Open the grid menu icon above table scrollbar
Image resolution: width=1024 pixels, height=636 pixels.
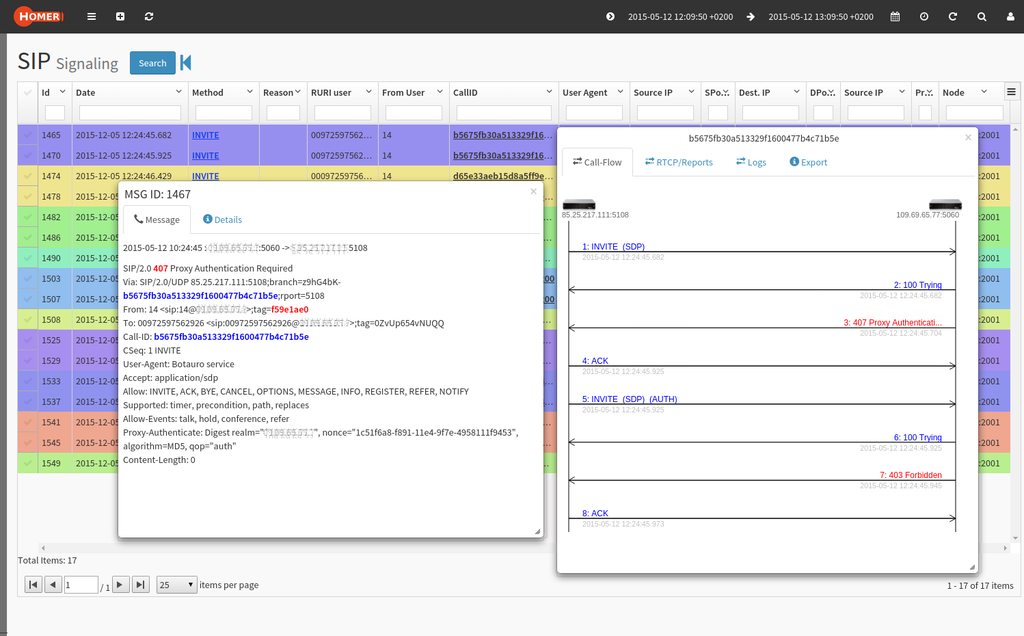coord(1011,92)
